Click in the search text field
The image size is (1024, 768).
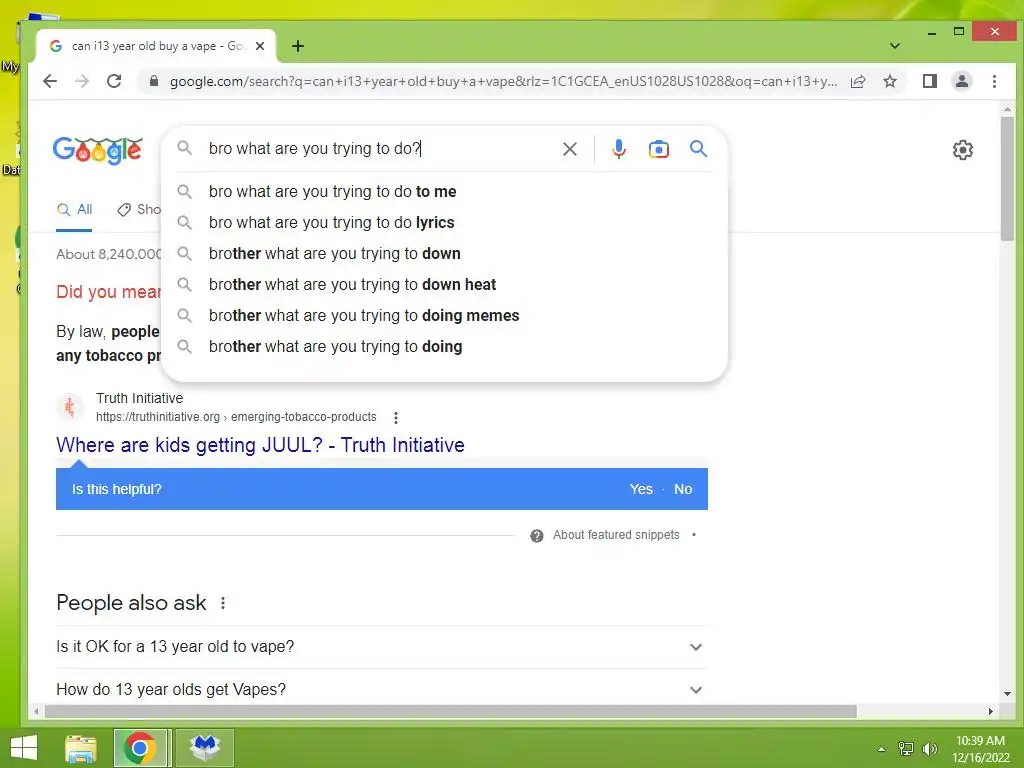coord(379,149)
